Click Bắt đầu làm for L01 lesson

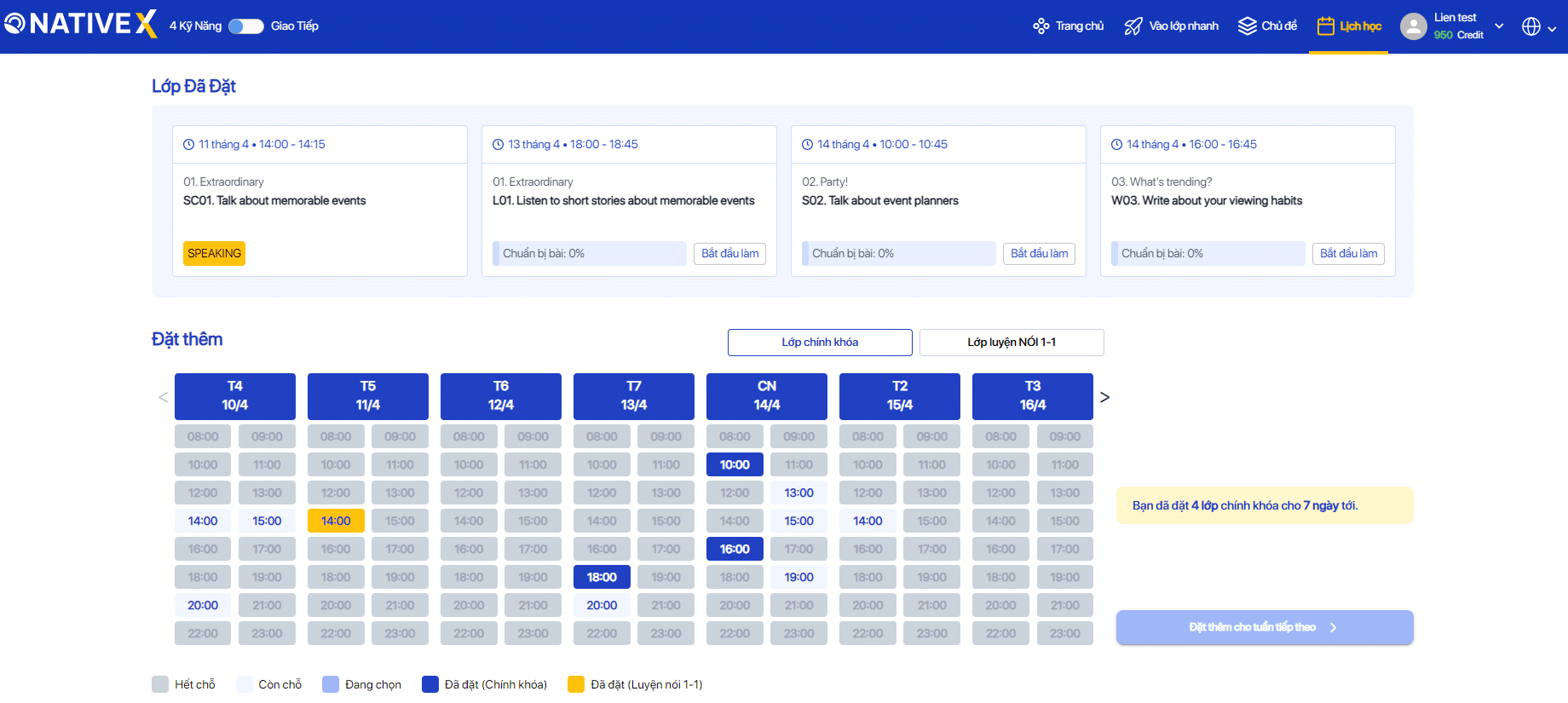coord(729,254)
